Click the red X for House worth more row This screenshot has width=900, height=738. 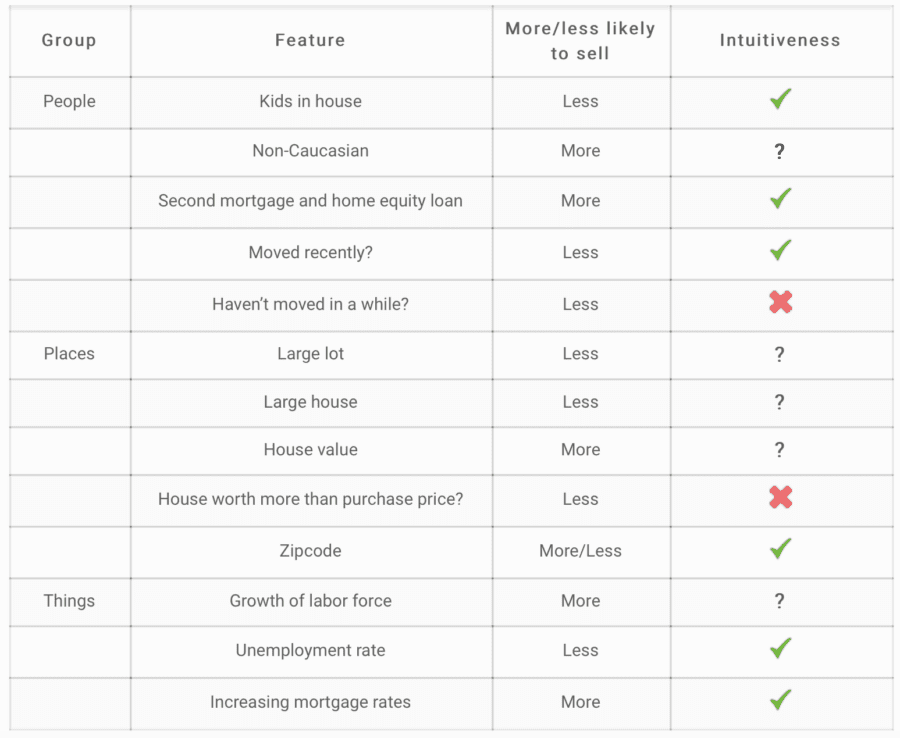tap(781, 497)
